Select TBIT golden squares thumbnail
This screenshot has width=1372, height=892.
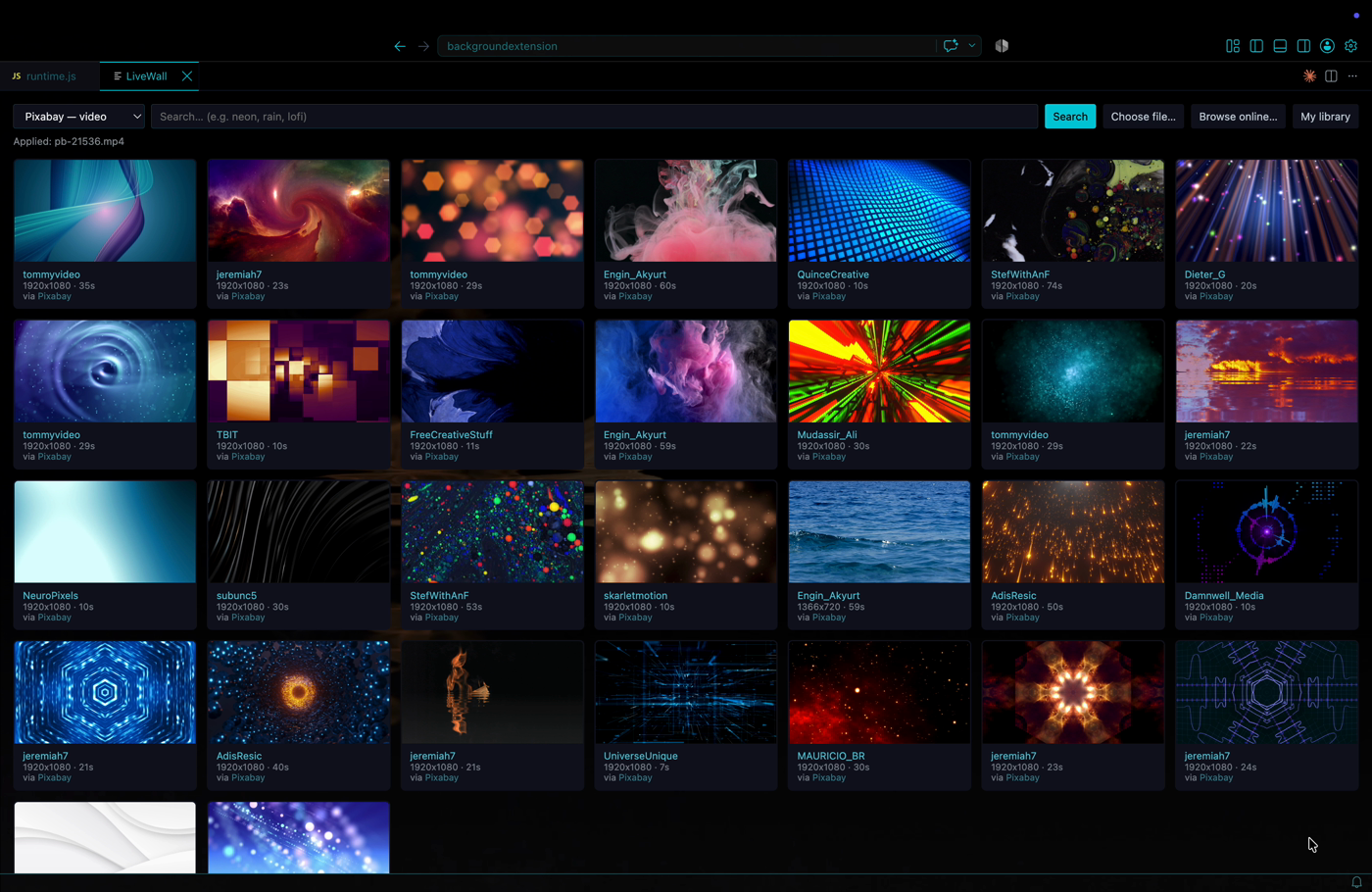[x=298, y=372]
